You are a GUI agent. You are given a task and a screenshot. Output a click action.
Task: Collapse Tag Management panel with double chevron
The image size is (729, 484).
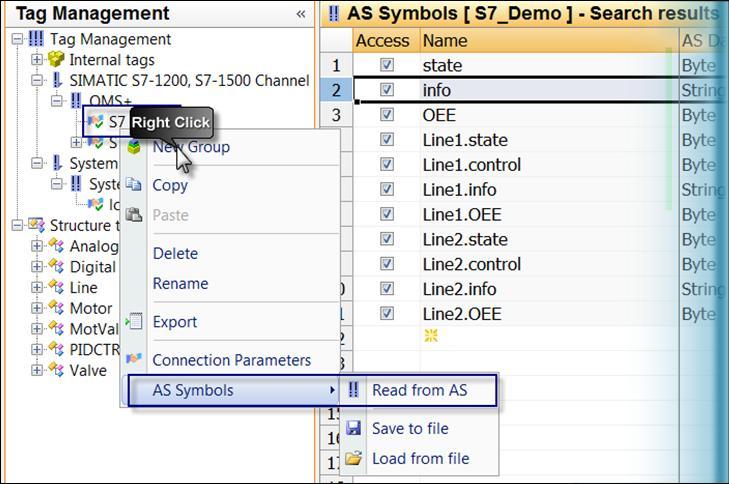pyautogui.click(x=301, y=13)
